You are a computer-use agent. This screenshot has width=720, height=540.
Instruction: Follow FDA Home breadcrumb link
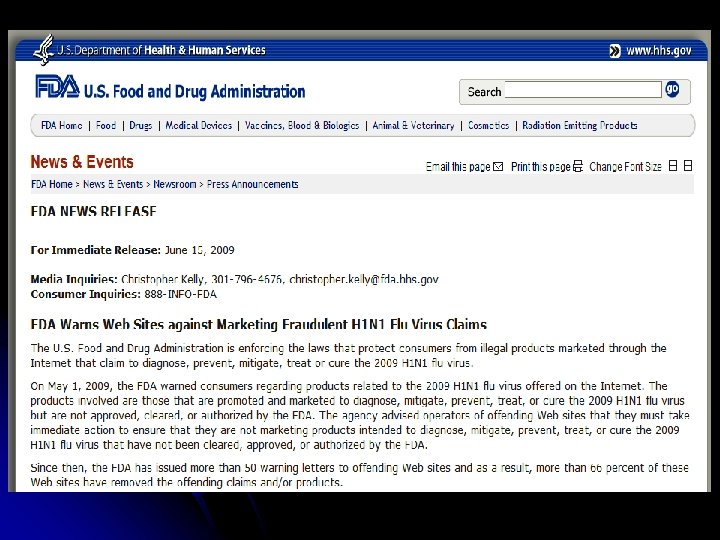coord(52,184)
